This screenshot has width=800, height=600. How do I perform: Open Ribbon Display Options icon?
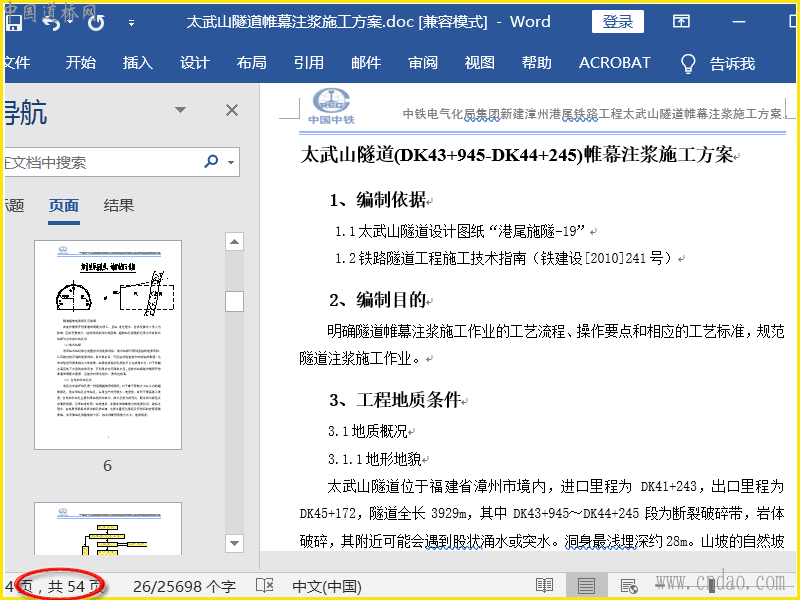(681, 21)
